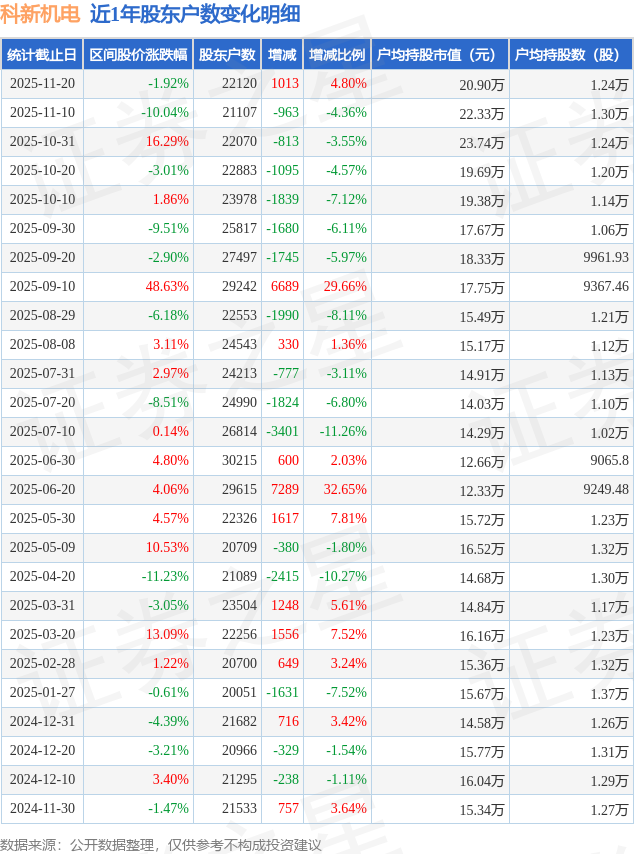Select the 2025-11-20 date cell
This screenshot has width=634, height=854.
[x=42, y=84]
